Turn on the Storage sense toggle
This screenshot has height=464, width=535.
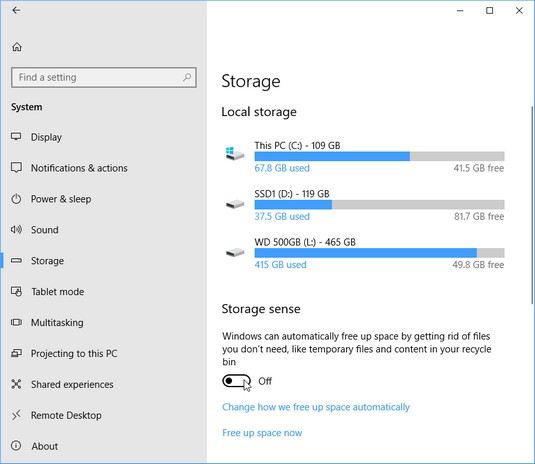[x=236, y=381]
